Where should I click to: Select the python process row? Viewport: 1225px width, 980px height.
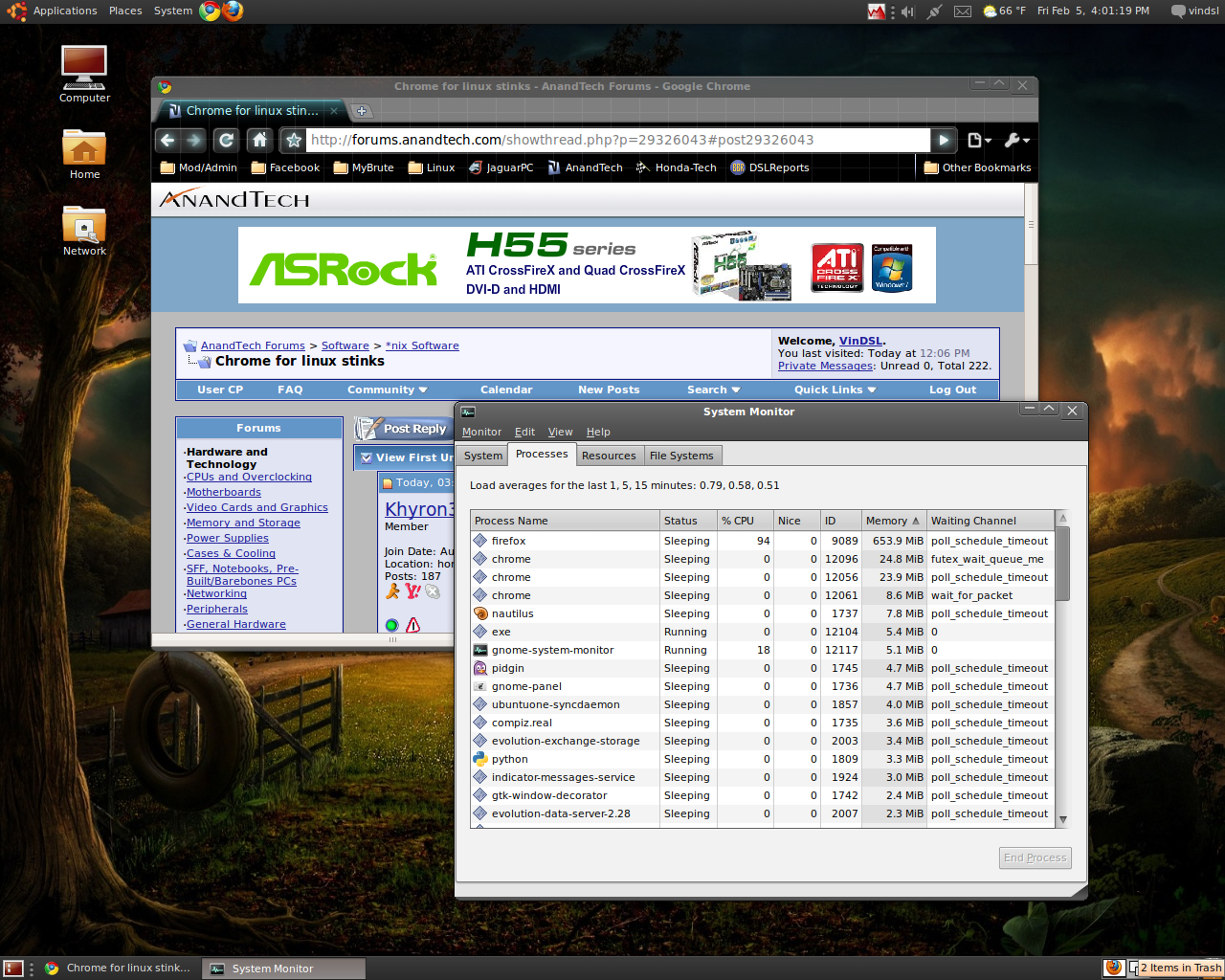(x=763, y=759)
